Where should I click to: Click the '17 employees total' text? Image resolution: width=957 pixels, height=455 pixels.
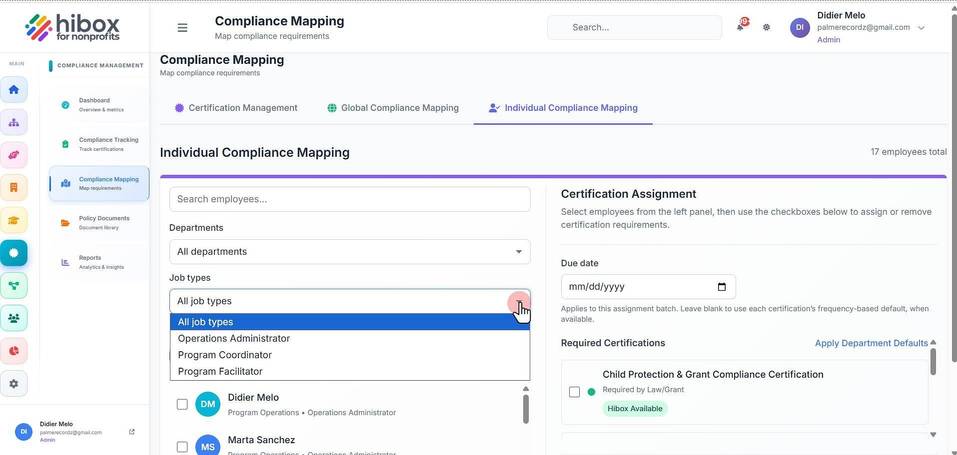(909, 152)
